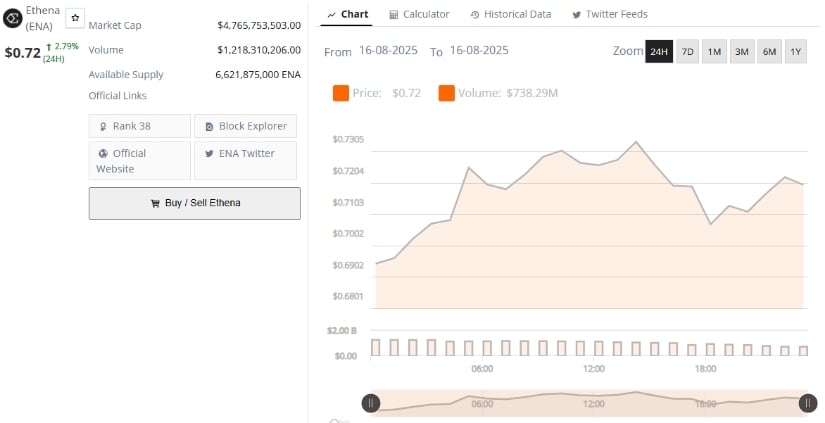Select the 7D zoom range
Screen dimensions: 825x423
point(687,52)
